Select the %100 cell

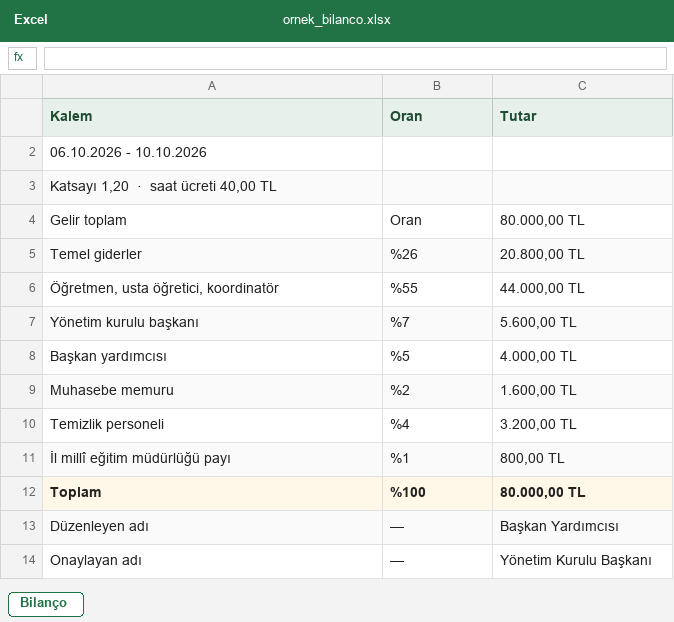tap(437, 493)
